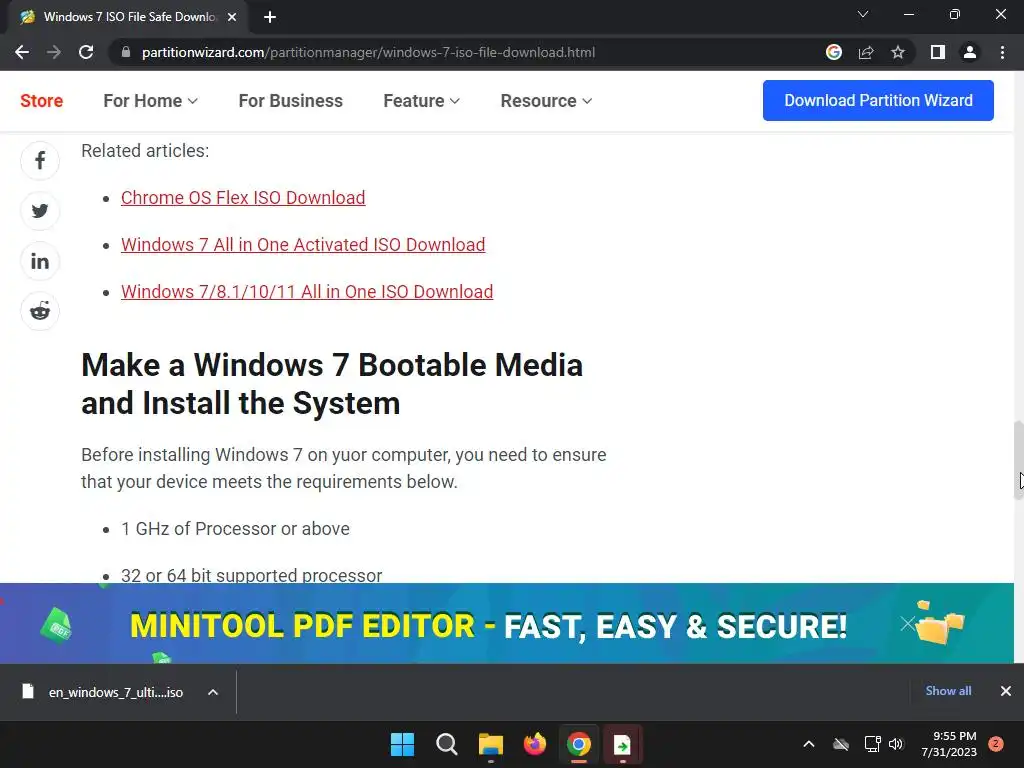Screen dimensions: 1024x768
Task: Open Chrome three-dot menu
Action: point(1002,52)
